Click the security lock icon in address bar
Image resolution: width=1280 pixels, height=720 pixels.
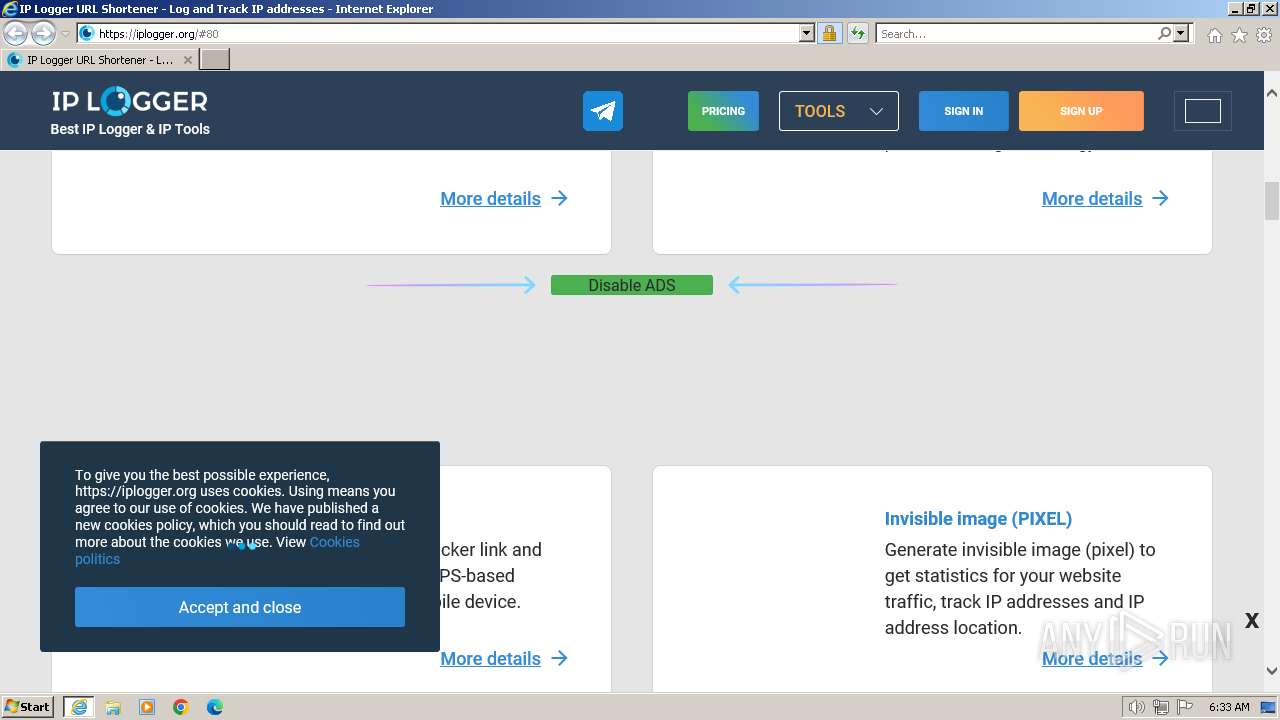point(829,33)
